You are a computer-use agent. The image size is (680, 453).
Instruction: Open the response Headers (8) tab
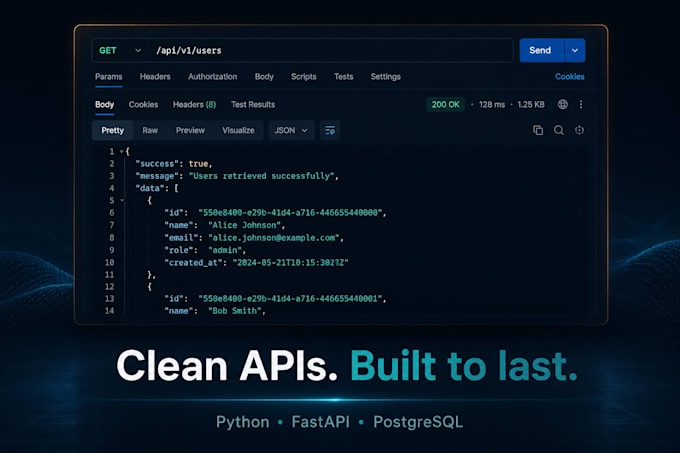[x=194, y=104]
